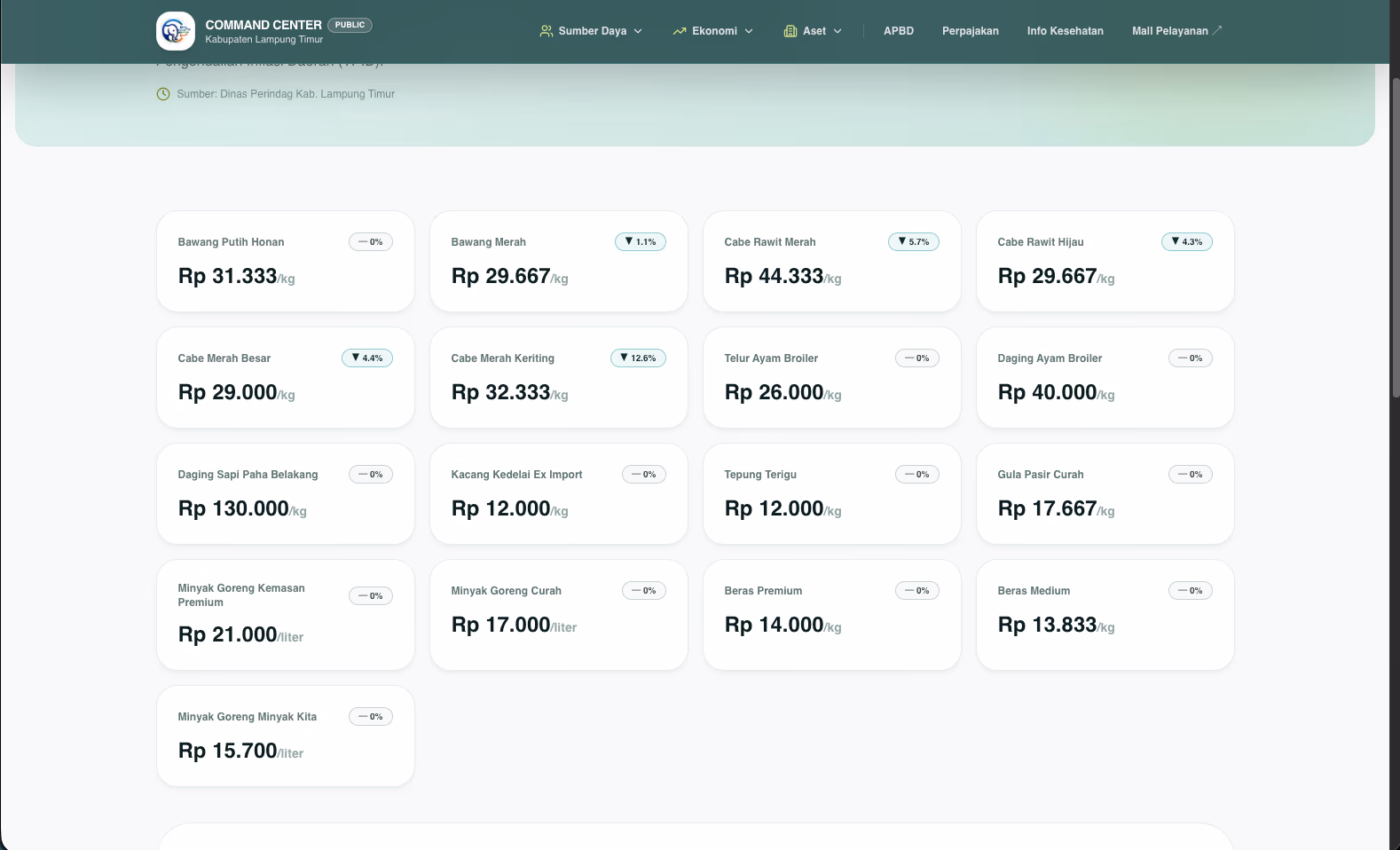The height and width of the screenshot is (850, 1400).
Task: Open the Ekonomi menu label
Action: [715, 31]
